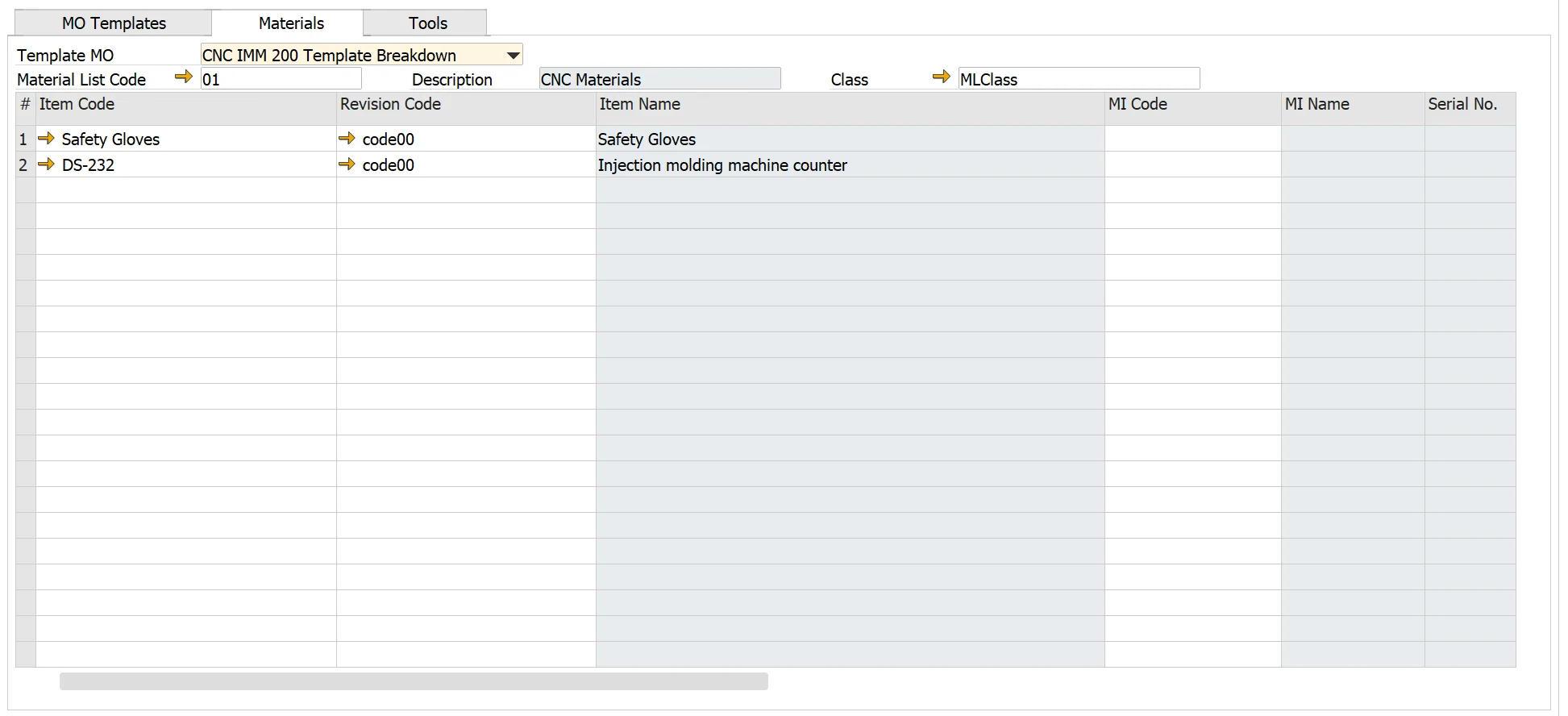This screenshot has width=1568, height=716.
Task: Open Safety Gloves item code link arrow
Action: pyautogui.click(x=47, y=139)
